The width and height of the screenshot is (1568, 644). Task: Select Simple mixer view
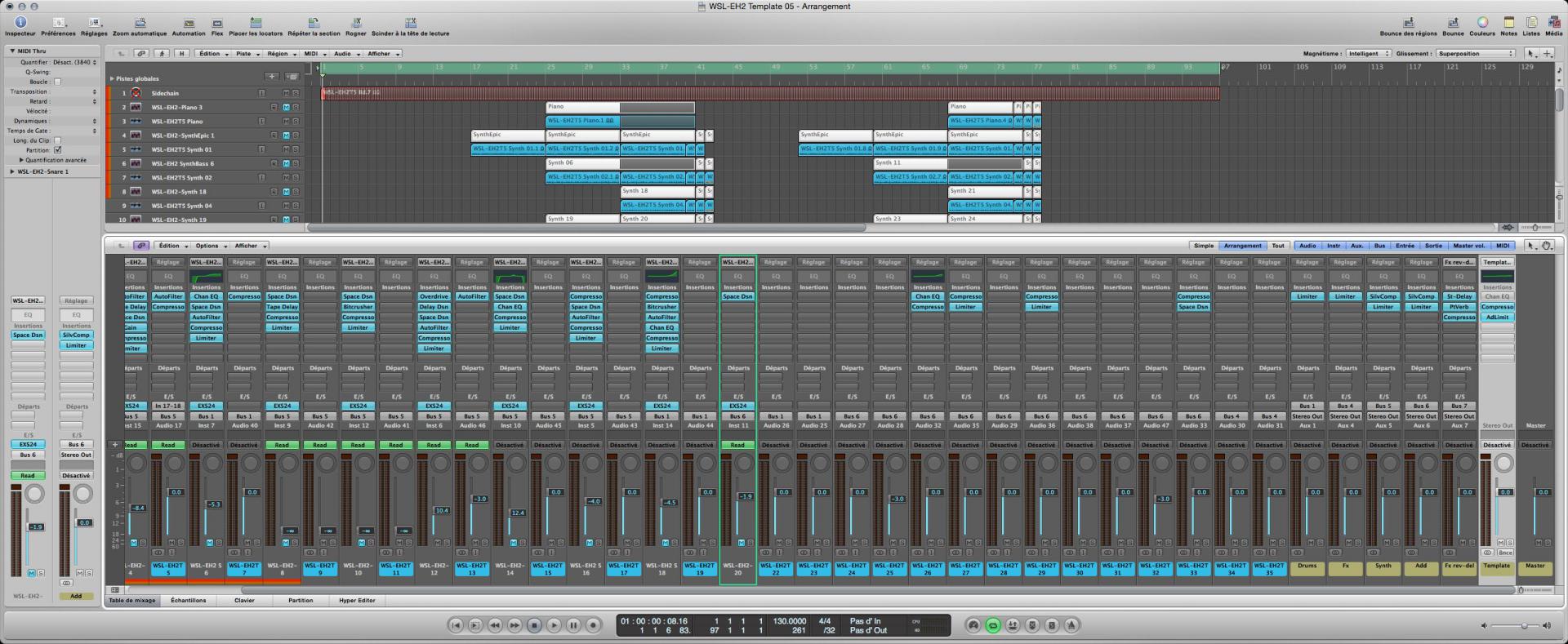[x=1204, y=246]
